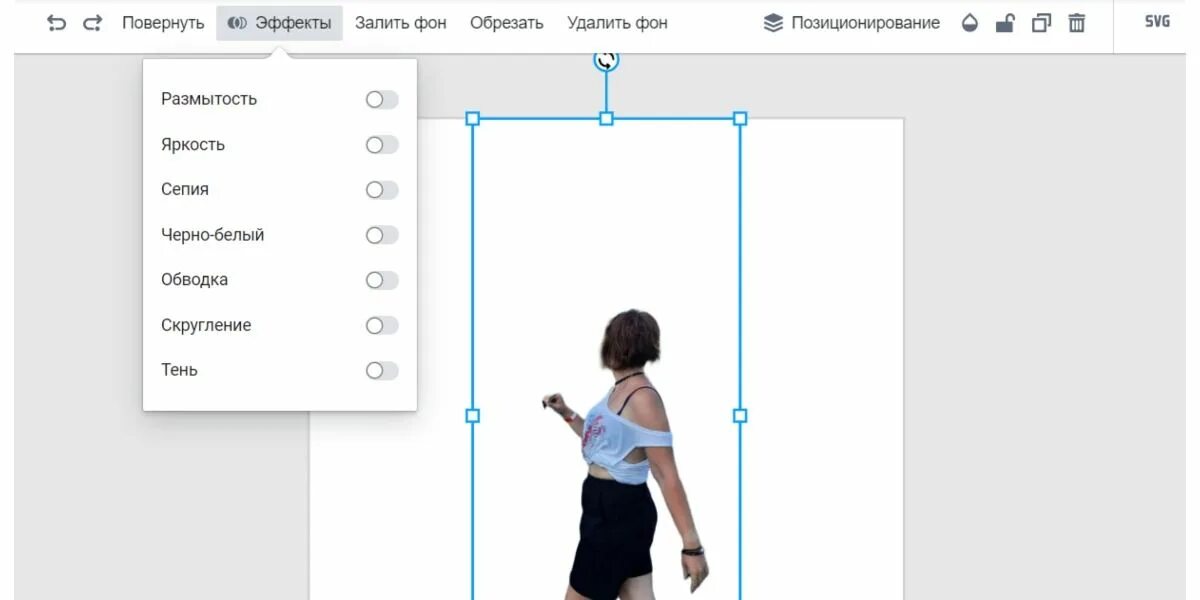Click the rotation handle above the image
The width and height of the screenshot is (1200, 600).
click(x=606, y=61)
